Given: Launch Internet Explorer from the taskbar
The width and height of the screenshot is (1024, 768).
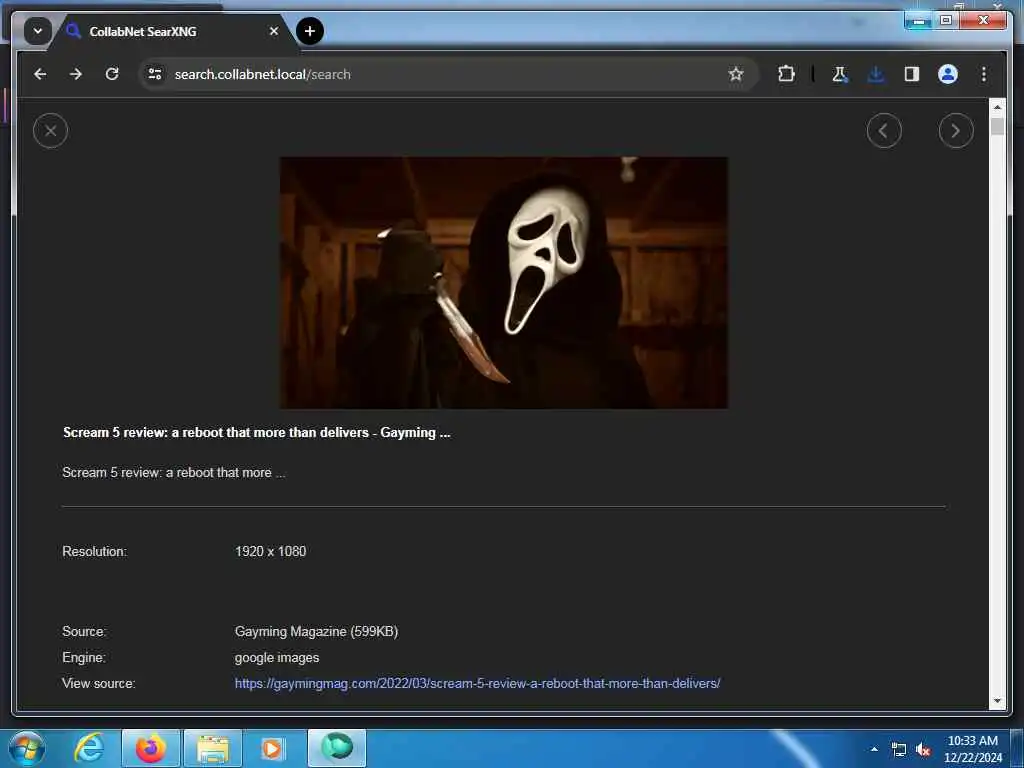Looking at the screenshot, I should point(89,748).
